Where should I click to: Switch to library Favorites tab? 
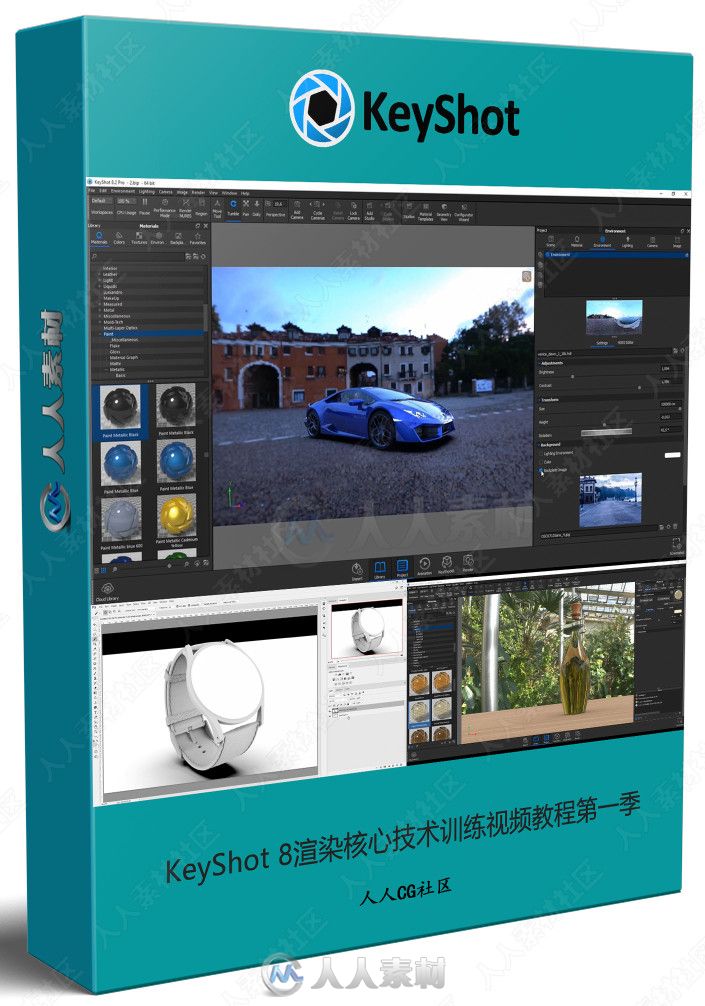pyautogui.click(x=198, y=237)
